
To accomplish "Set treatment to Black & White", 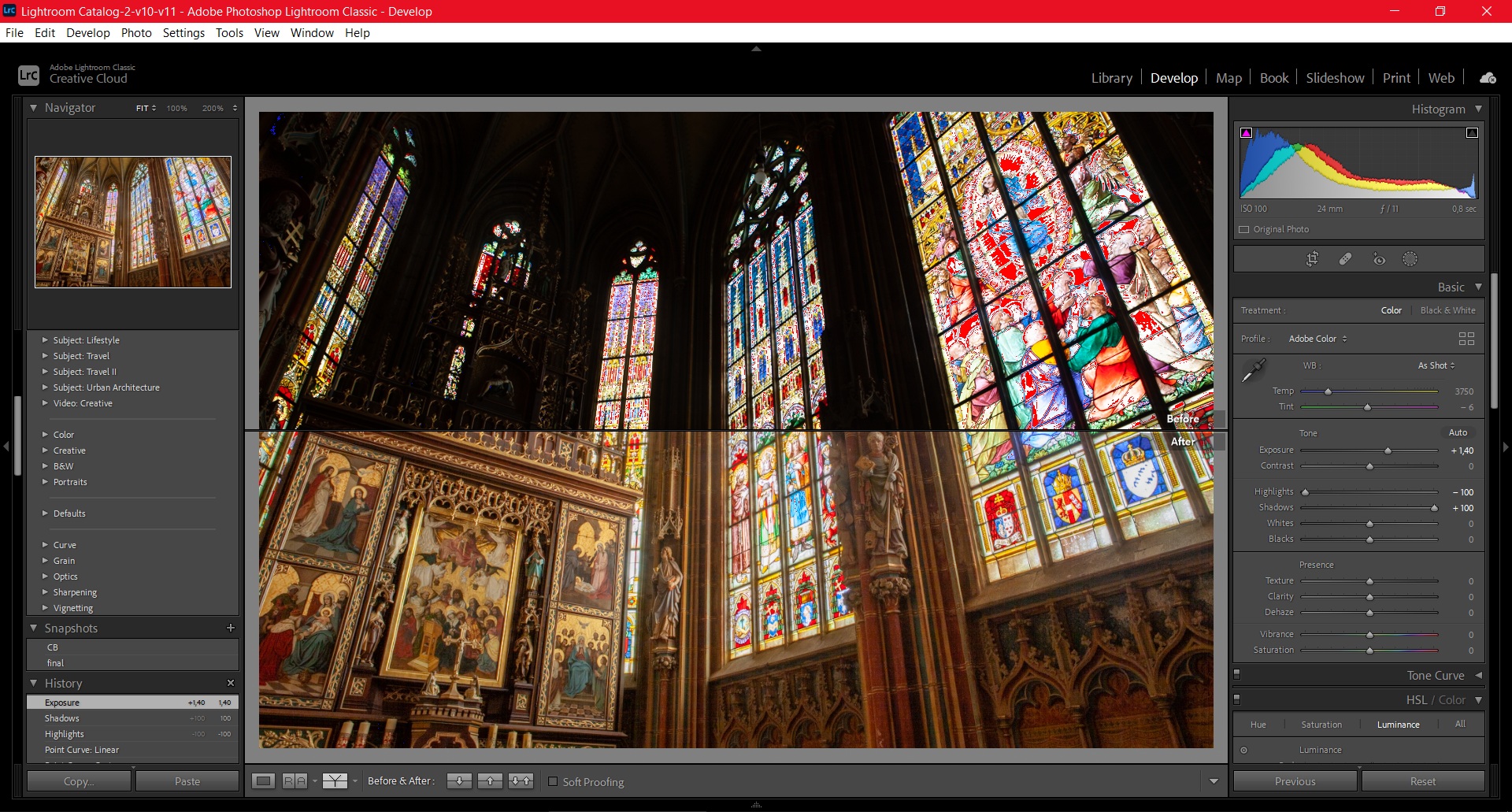I will tap(1447, 310).
